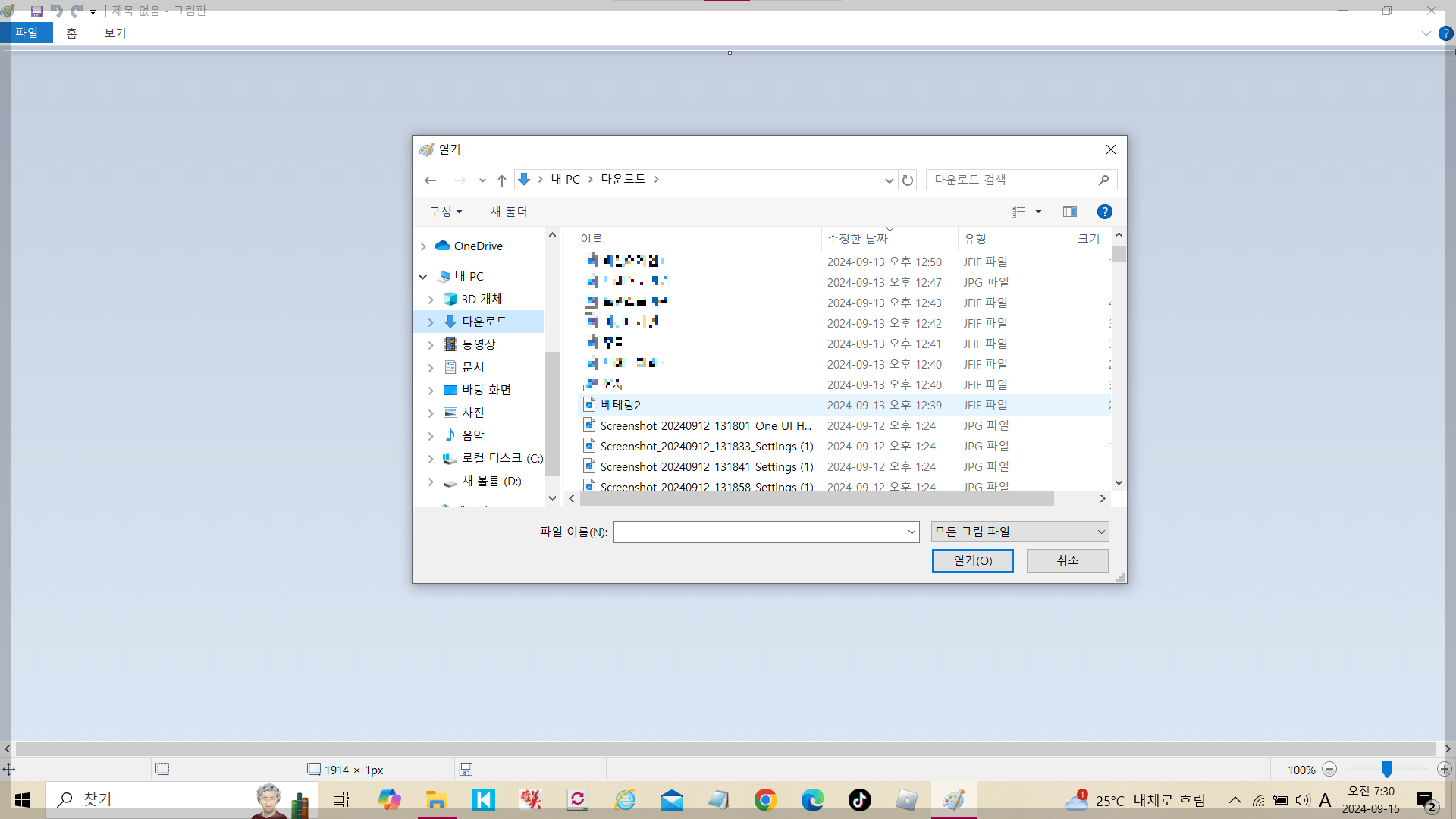Open the 구성 menu

point(445,212)
